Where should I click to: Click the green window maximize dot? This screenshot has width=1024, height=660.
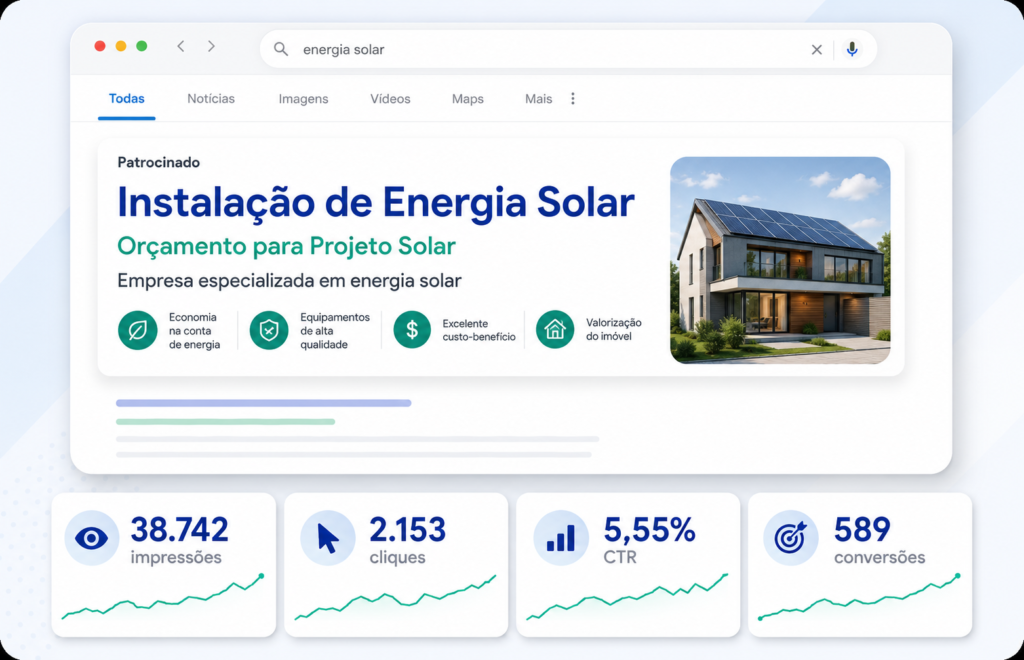[x=142, y=46]
